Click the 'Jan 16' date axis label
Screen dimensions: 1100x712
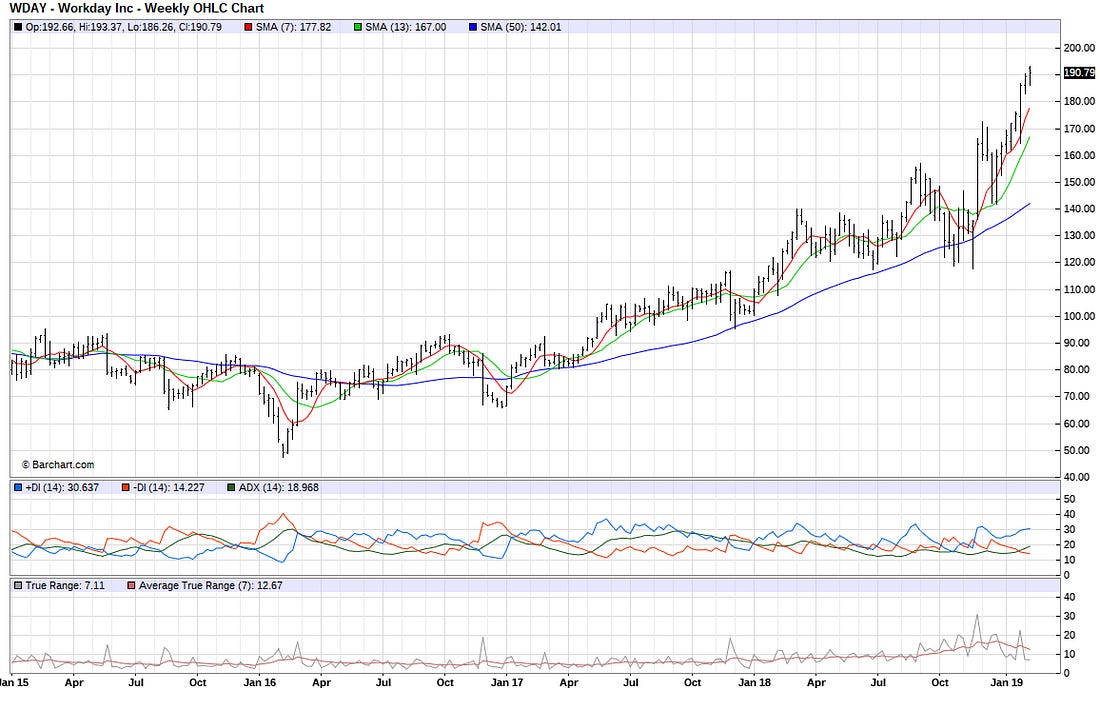tap(260, 682)
